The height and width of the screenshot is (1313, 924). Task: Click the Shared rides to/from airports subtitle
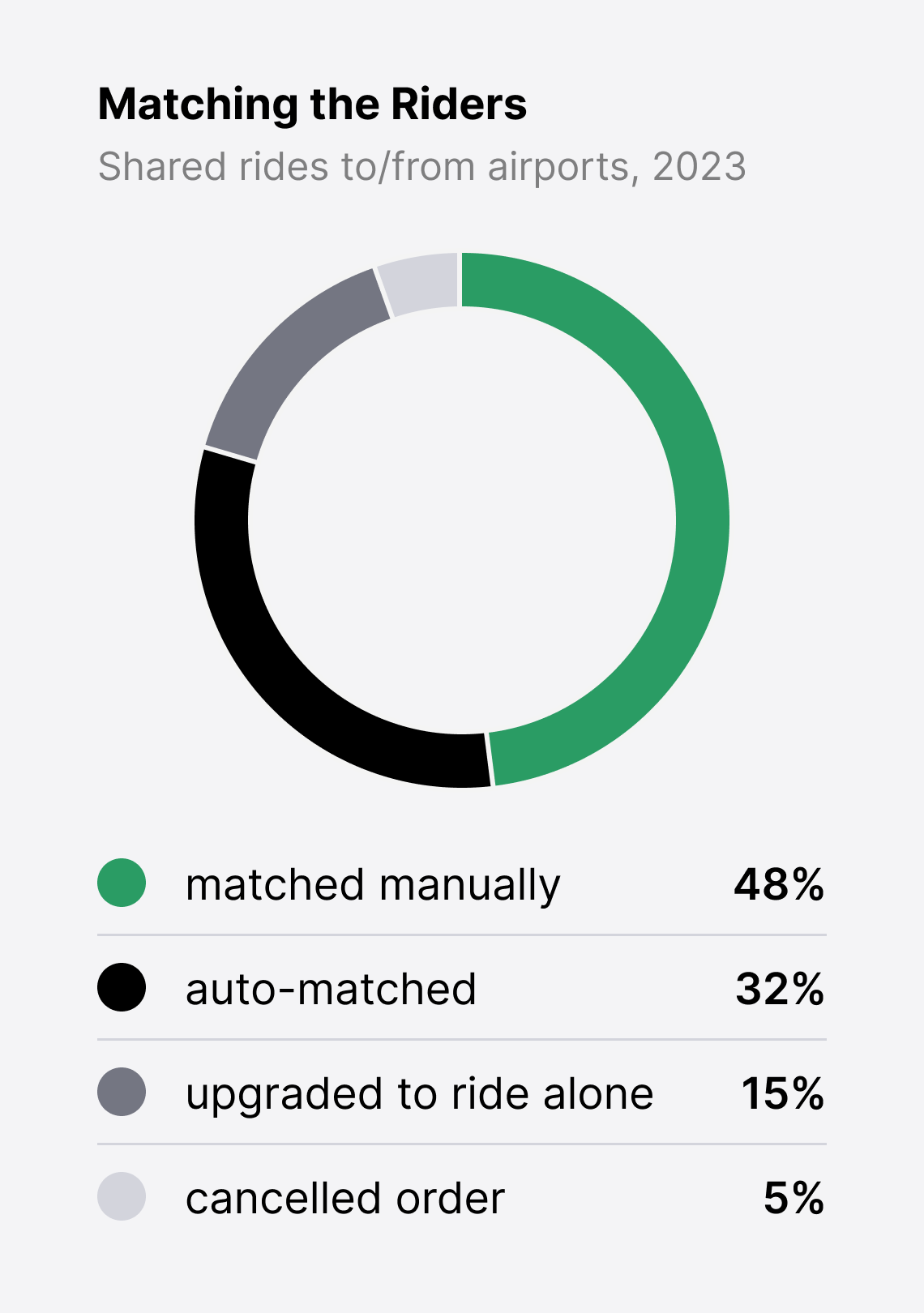tap(421, 167)
